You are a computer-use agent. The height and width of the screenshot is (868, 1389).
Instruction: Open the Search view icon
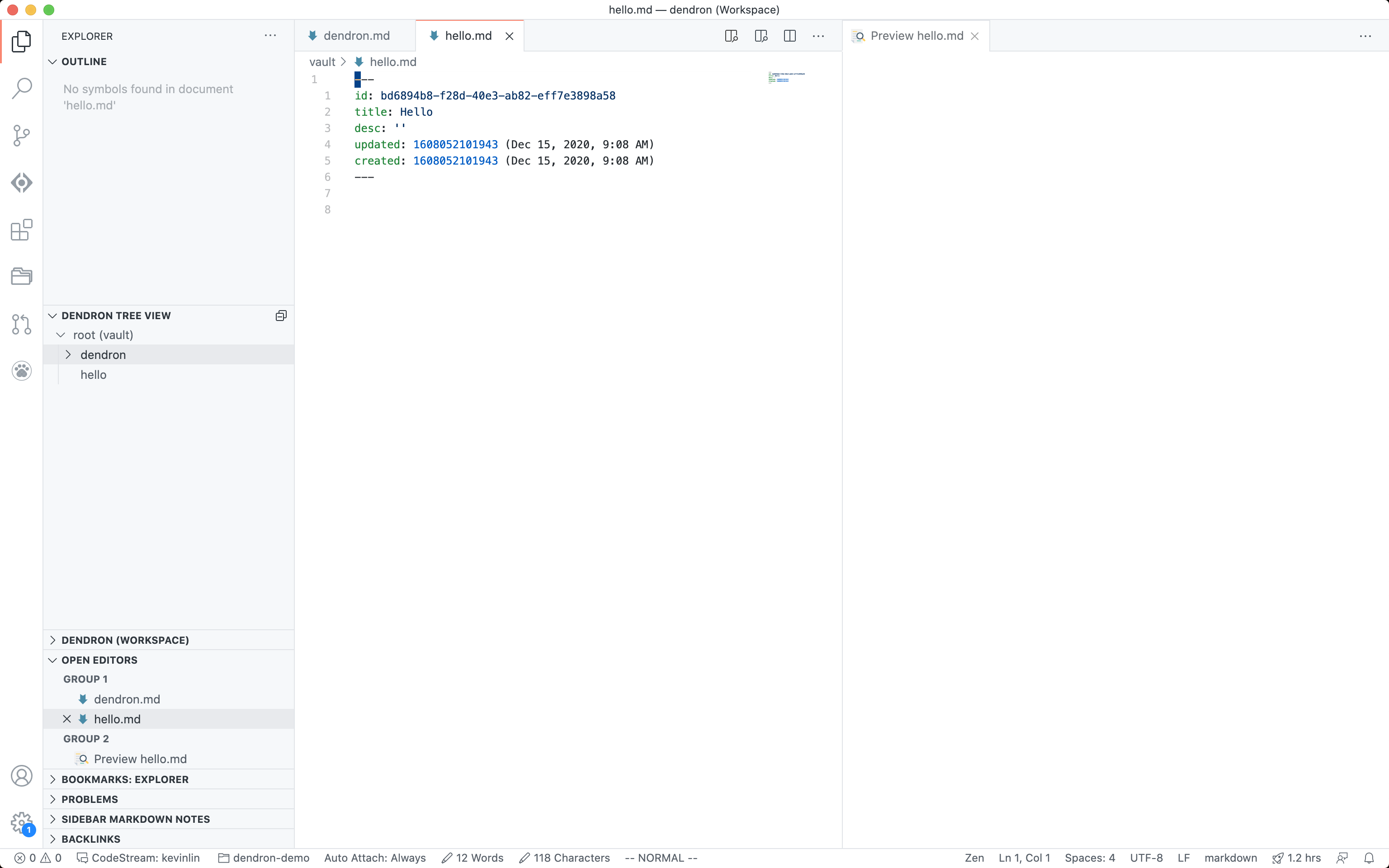(21, 89)
